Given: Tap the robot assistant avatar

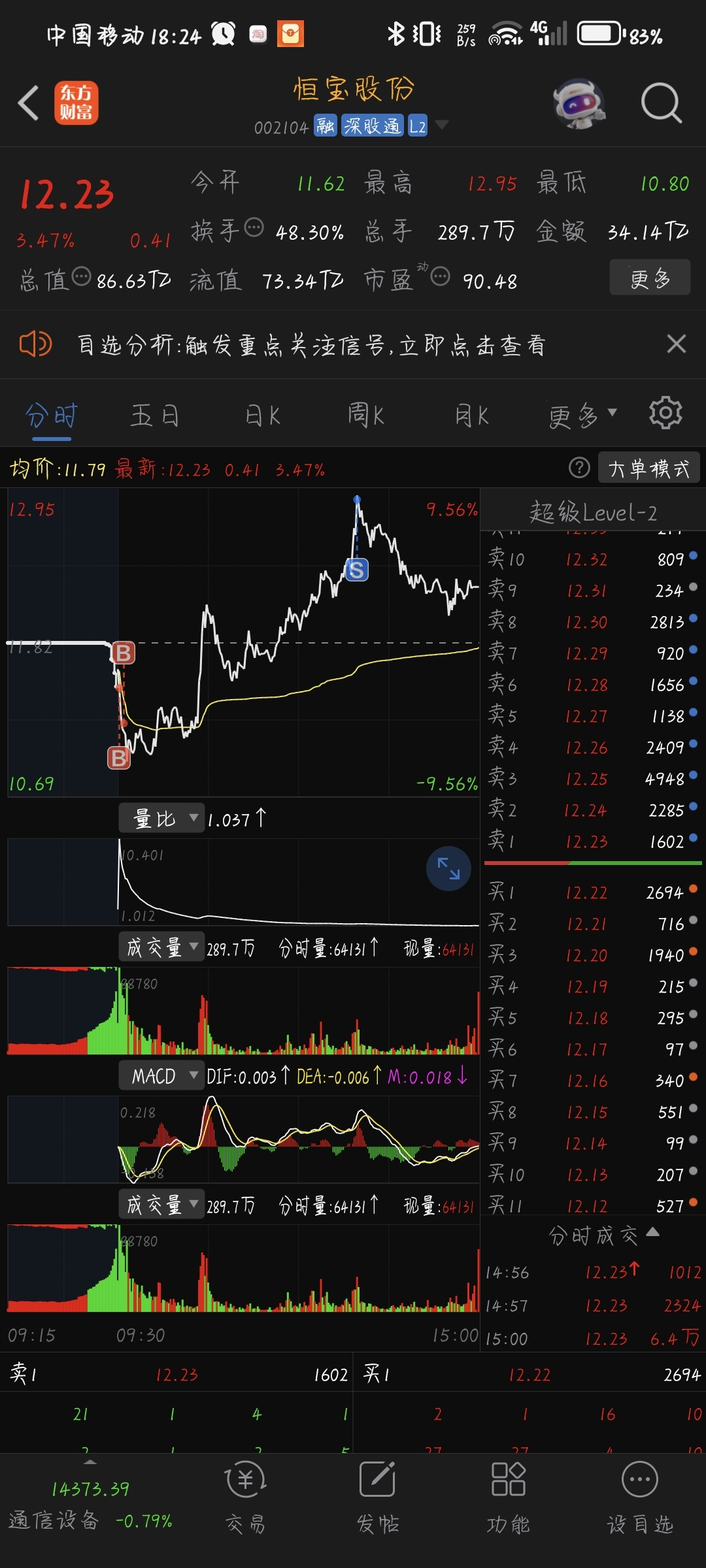Looking at the screenshot, I should pyautogui.click(x=578, y=103).
